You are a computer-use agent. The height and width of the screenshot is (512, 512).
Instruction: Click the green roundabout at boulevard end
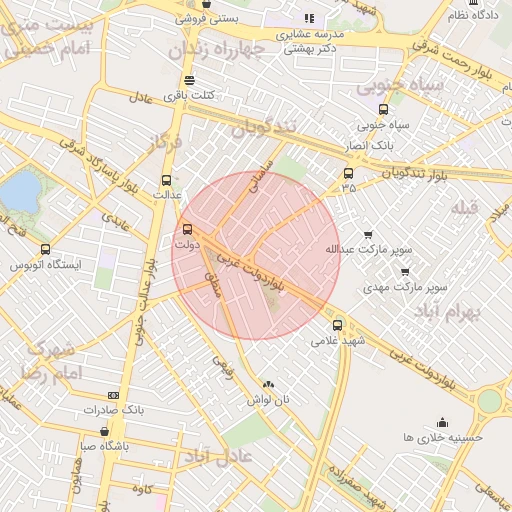click(x=489, y=401)
